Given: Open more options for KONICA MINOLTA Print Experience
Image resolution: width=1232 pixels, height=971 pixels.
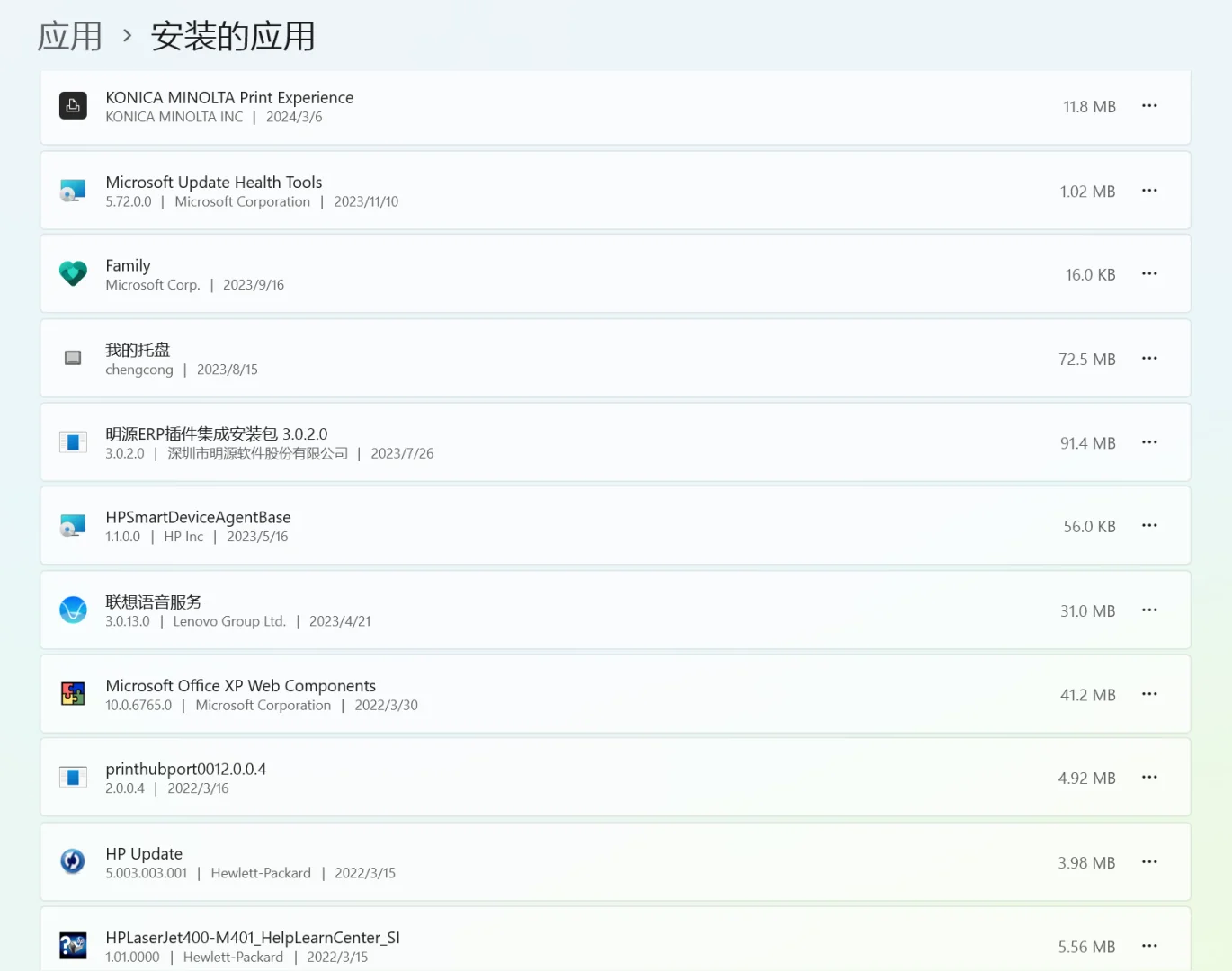Looking at the screenshot, I should (x=1149, y=105).
